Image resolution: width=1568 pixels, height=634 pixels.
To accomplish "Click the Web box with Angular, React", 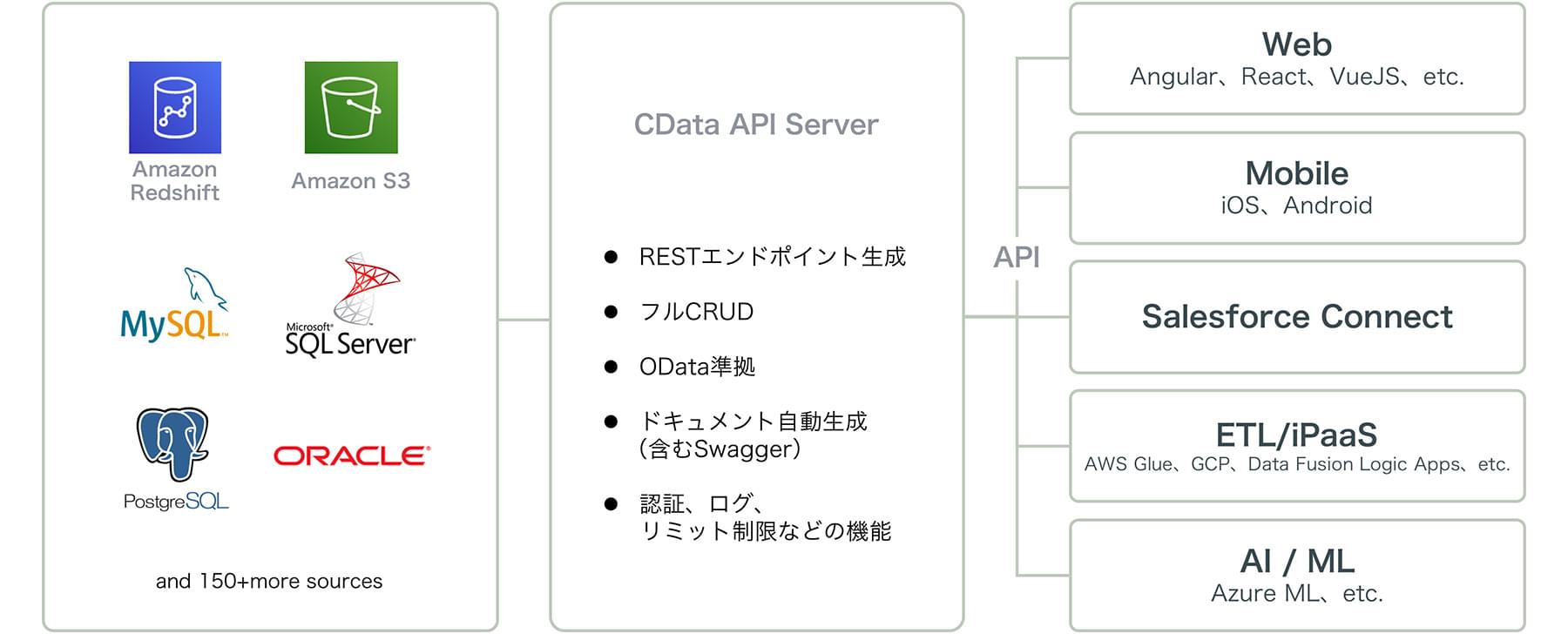I will pyautogui.click(x=1296, y=59).
